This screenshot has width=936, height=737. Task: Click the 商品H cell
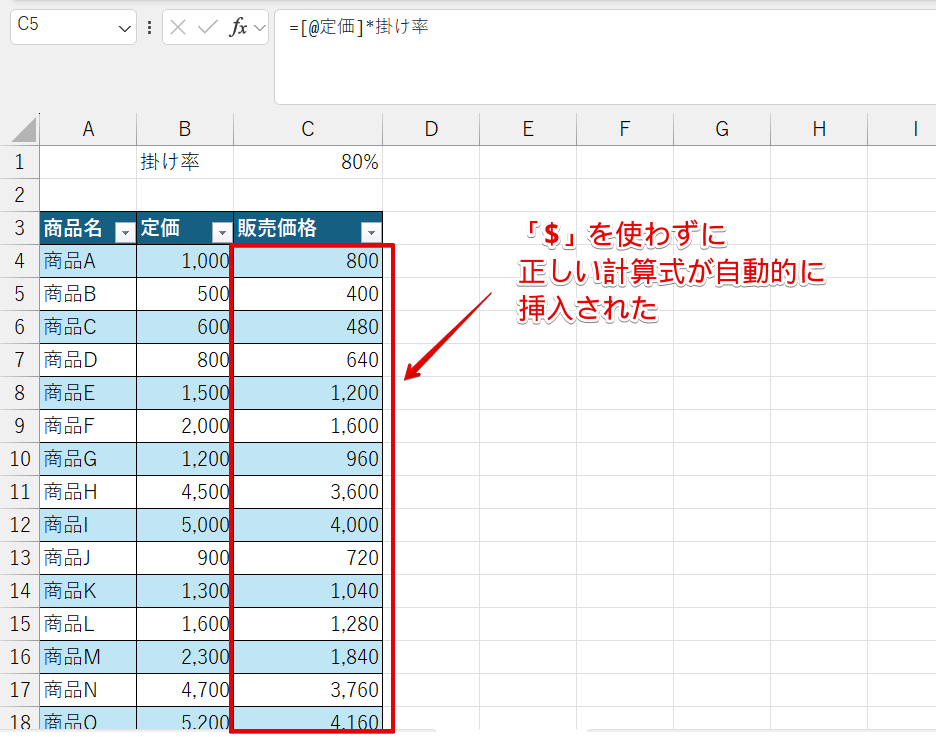coord(88,492)
